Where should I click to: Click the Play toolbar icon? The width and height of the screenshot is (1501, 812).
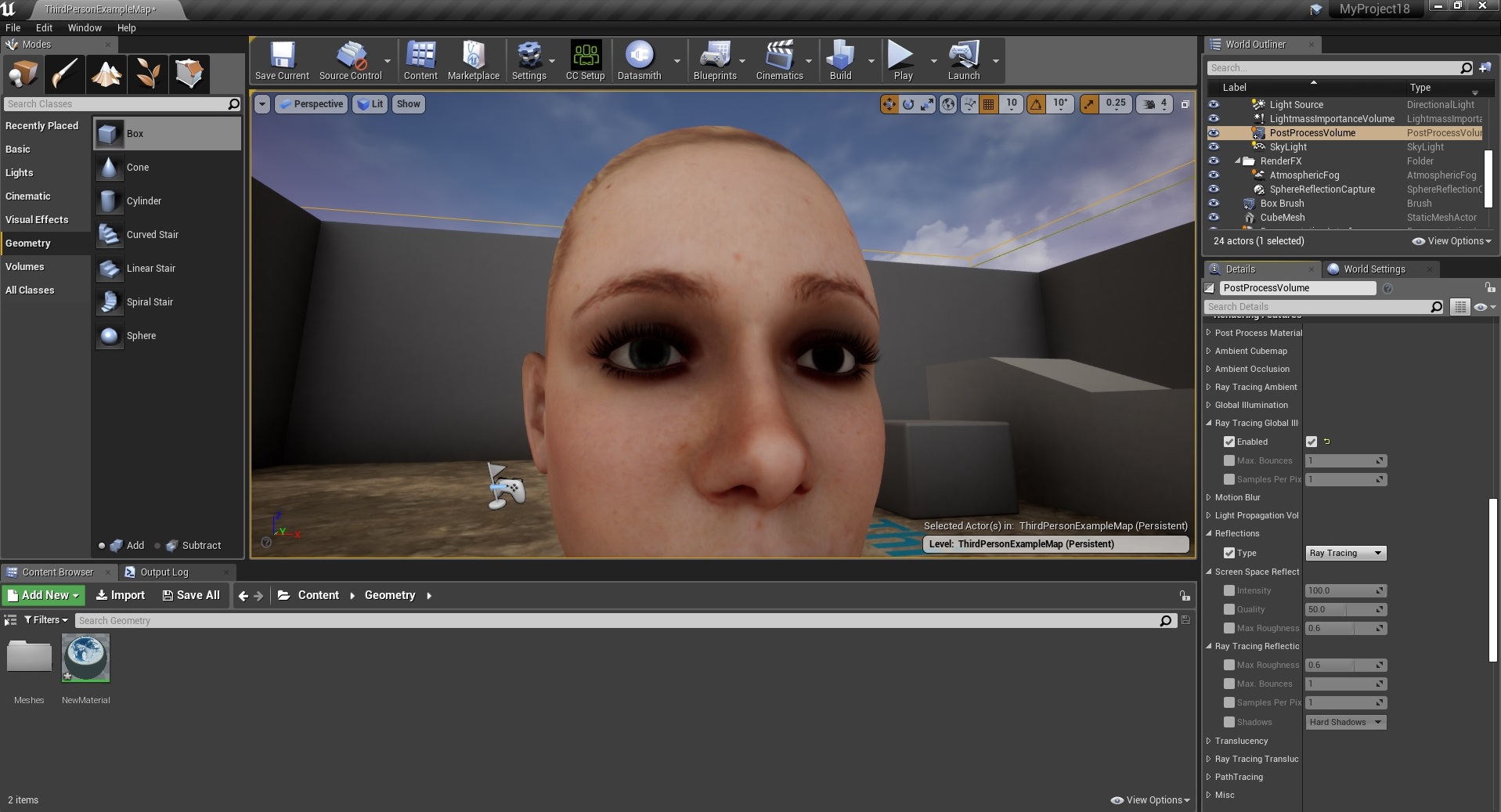pos(902,61)
